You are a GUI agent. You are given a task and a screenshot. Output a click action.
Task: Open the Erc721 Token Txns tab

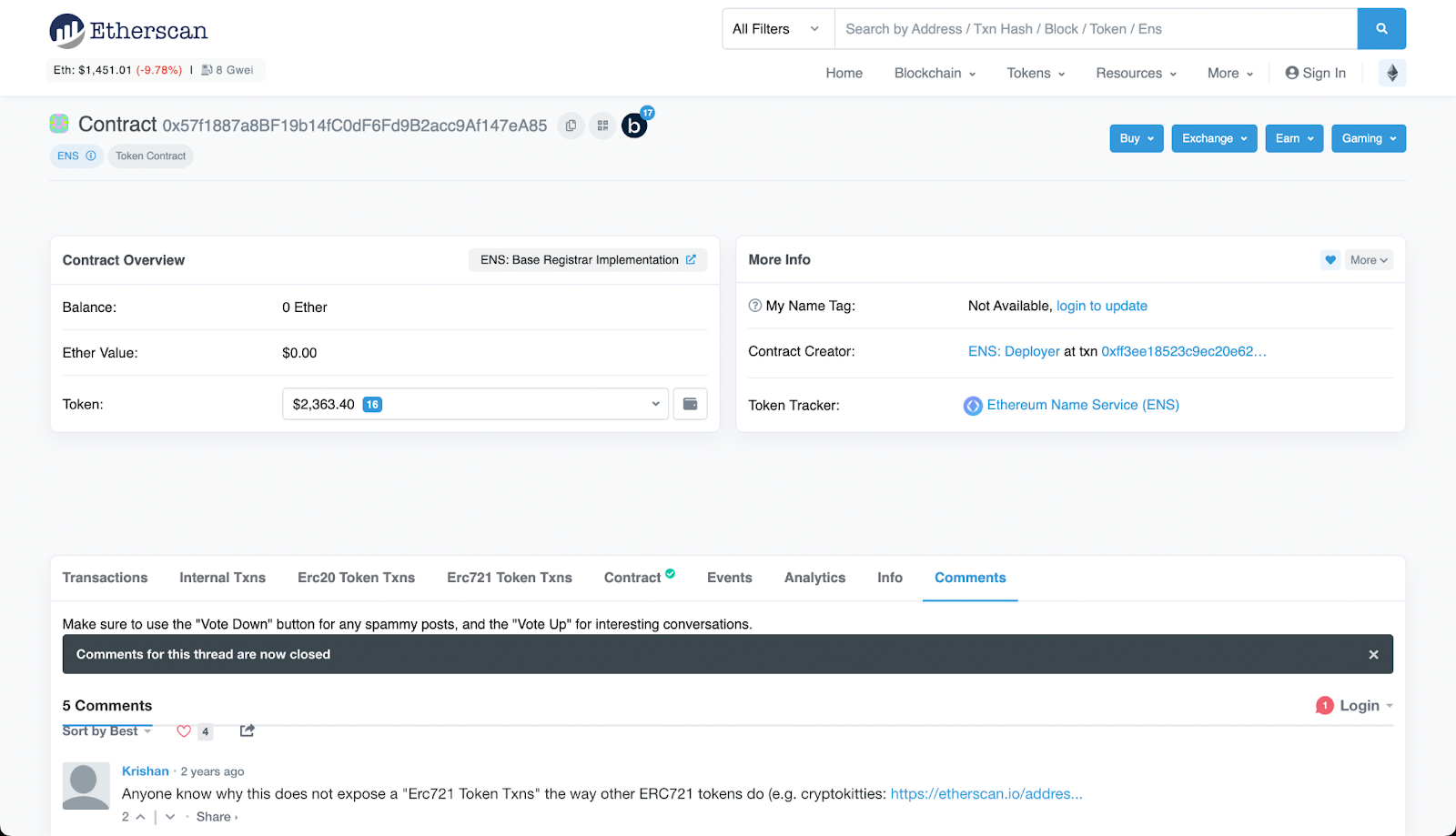(510, 578)
